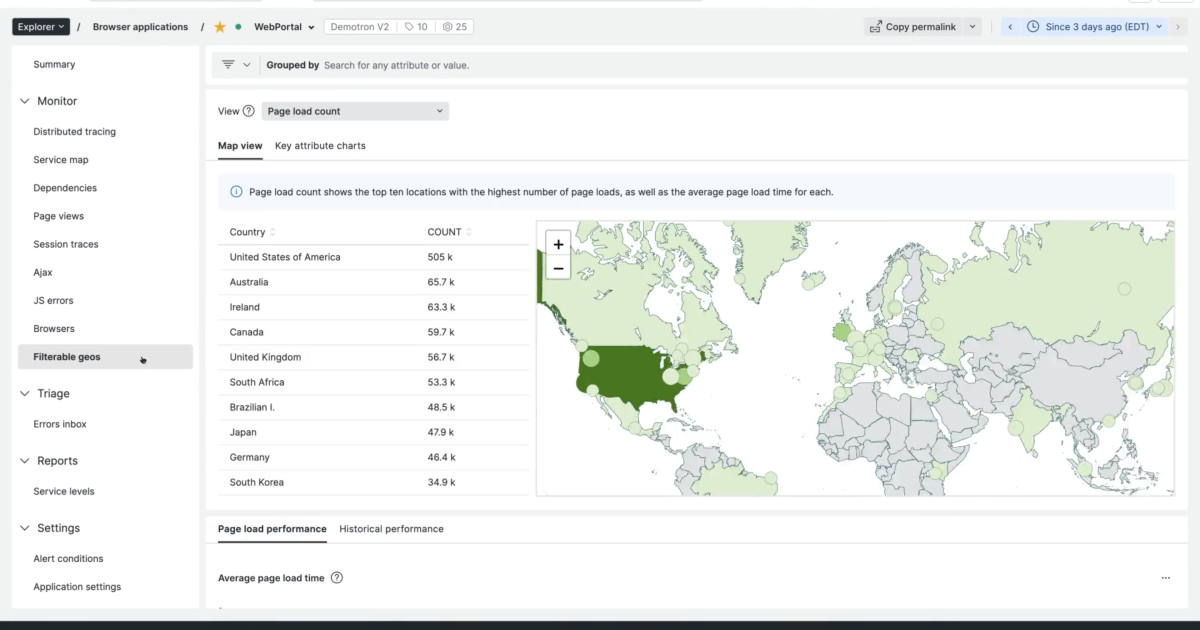Open the Historical performance tab

pyautogui.click(x=391, y=529)
